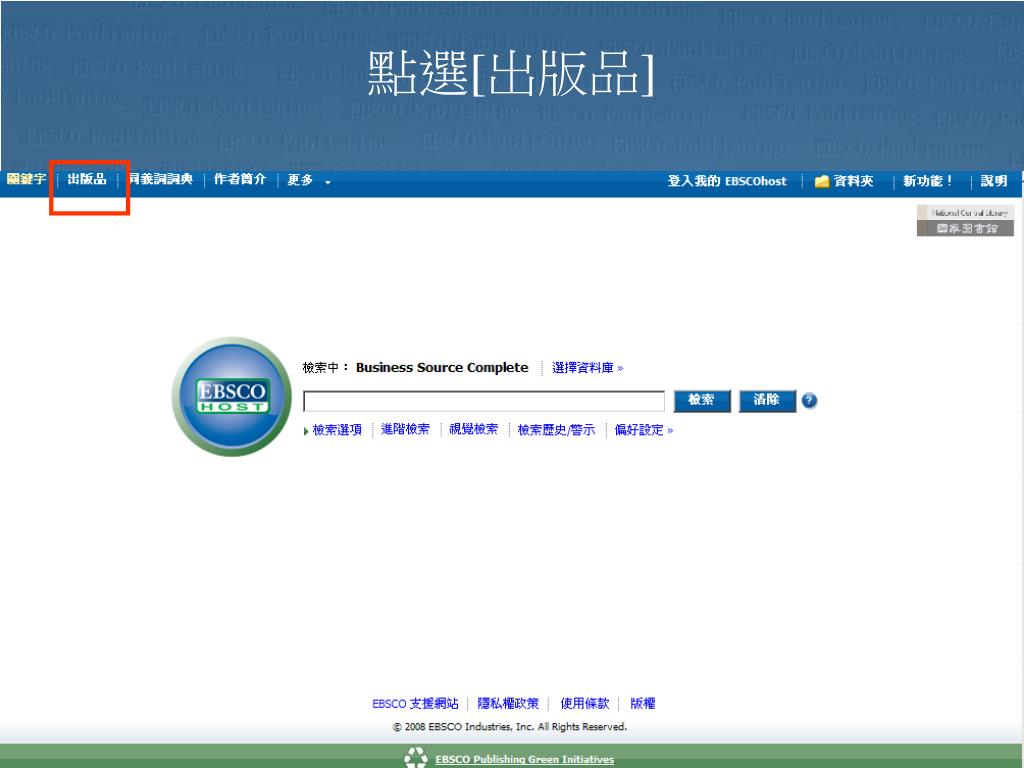
Task: Click the blue help question mark icon
Action: [810, 401]
